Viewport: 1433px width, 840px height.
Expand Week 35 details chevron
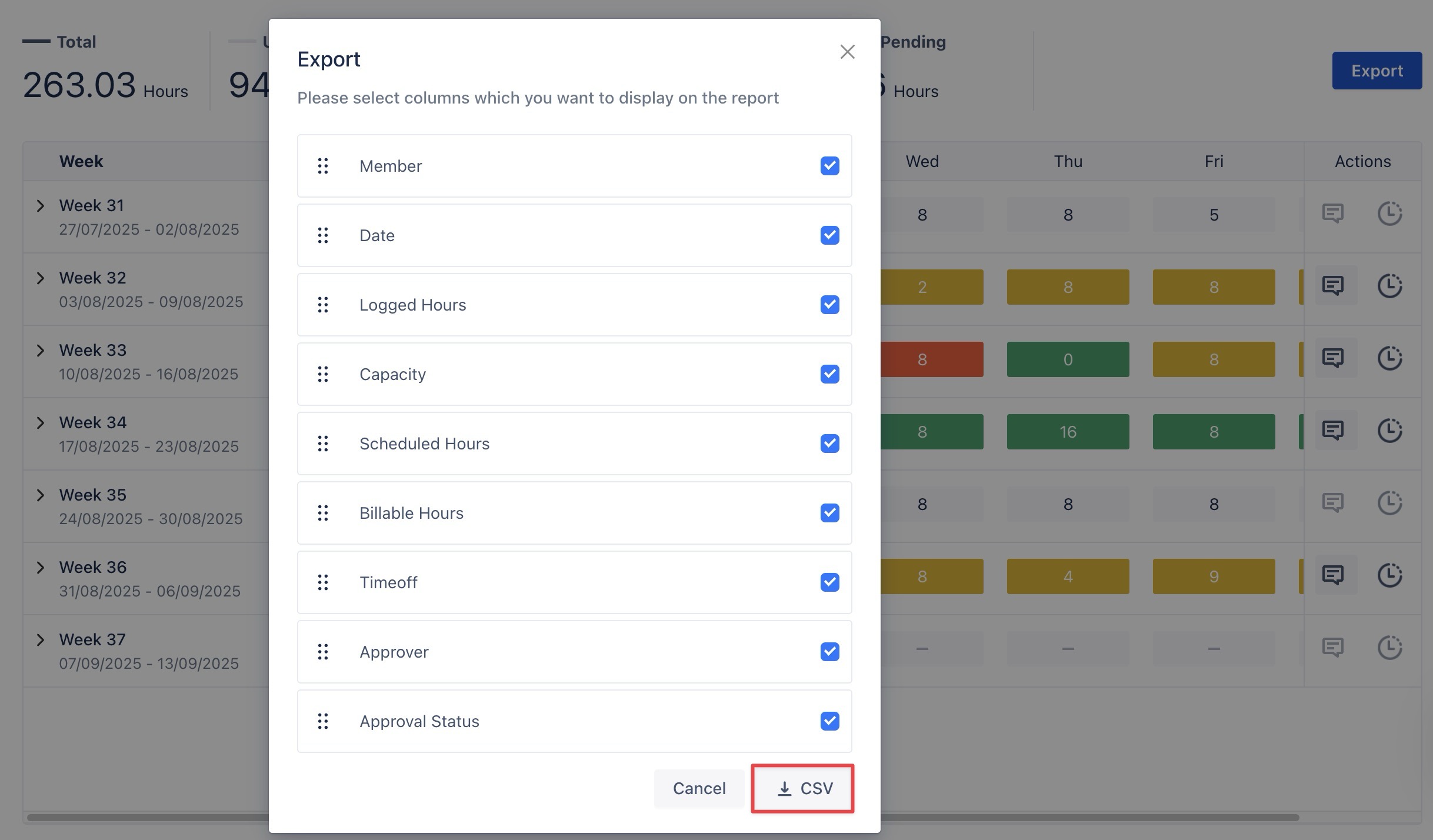[40, 495]
